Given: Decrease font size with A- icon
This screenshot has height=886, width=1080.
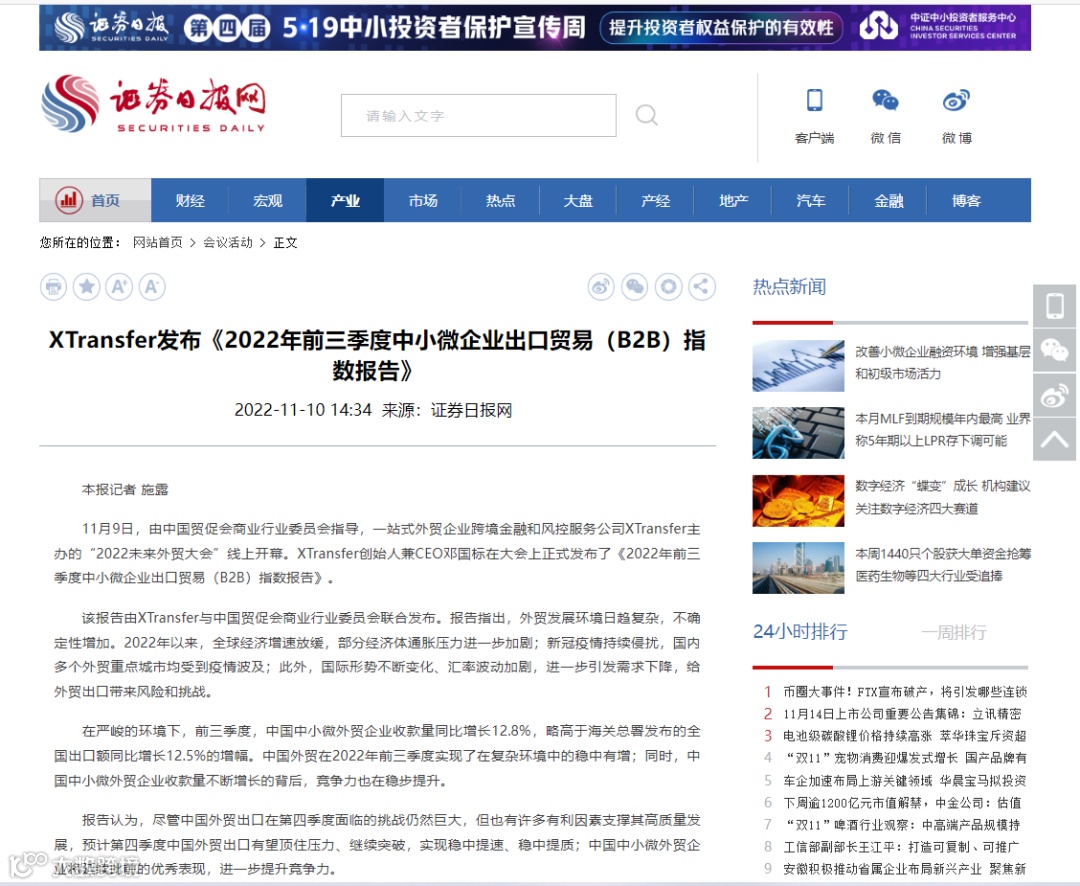Looking at the screenshot, I should click(x=152, y=287).
